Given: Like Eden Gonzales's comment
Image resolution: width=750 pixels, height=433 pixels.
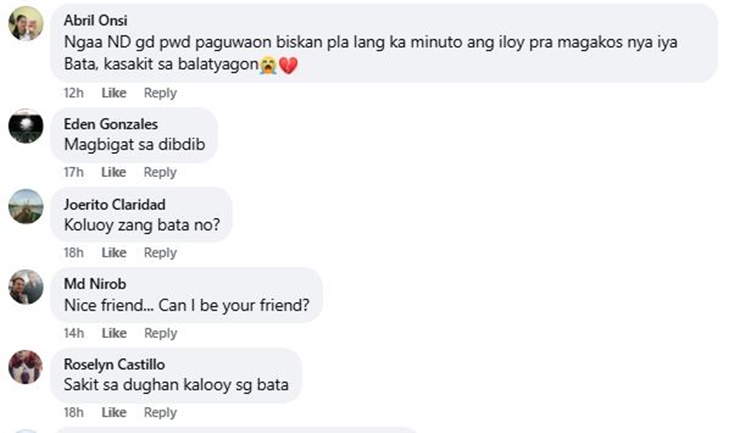Looking at the screenshot, I should tap(114, 172).
